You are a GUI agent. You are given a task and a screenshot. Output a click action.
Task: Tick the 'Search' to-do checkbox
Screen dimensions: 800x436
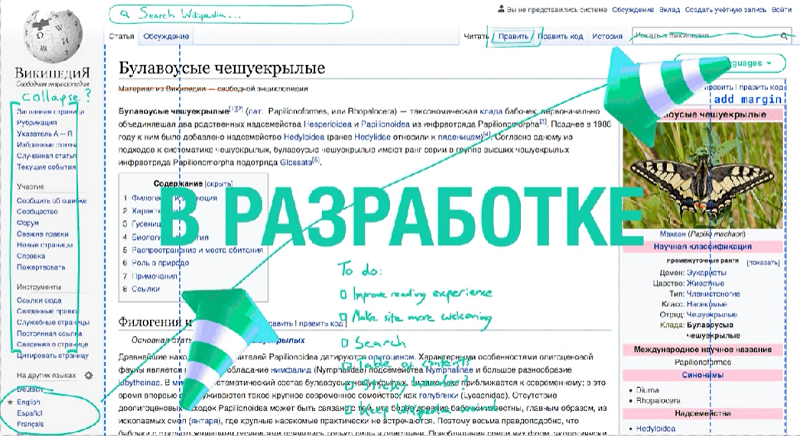(x=343, y=342)
